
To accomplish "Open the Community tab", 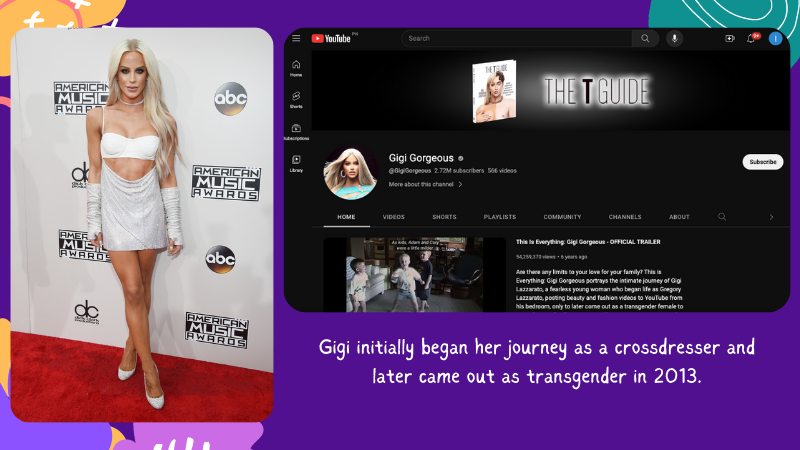I will pos(562,217).
